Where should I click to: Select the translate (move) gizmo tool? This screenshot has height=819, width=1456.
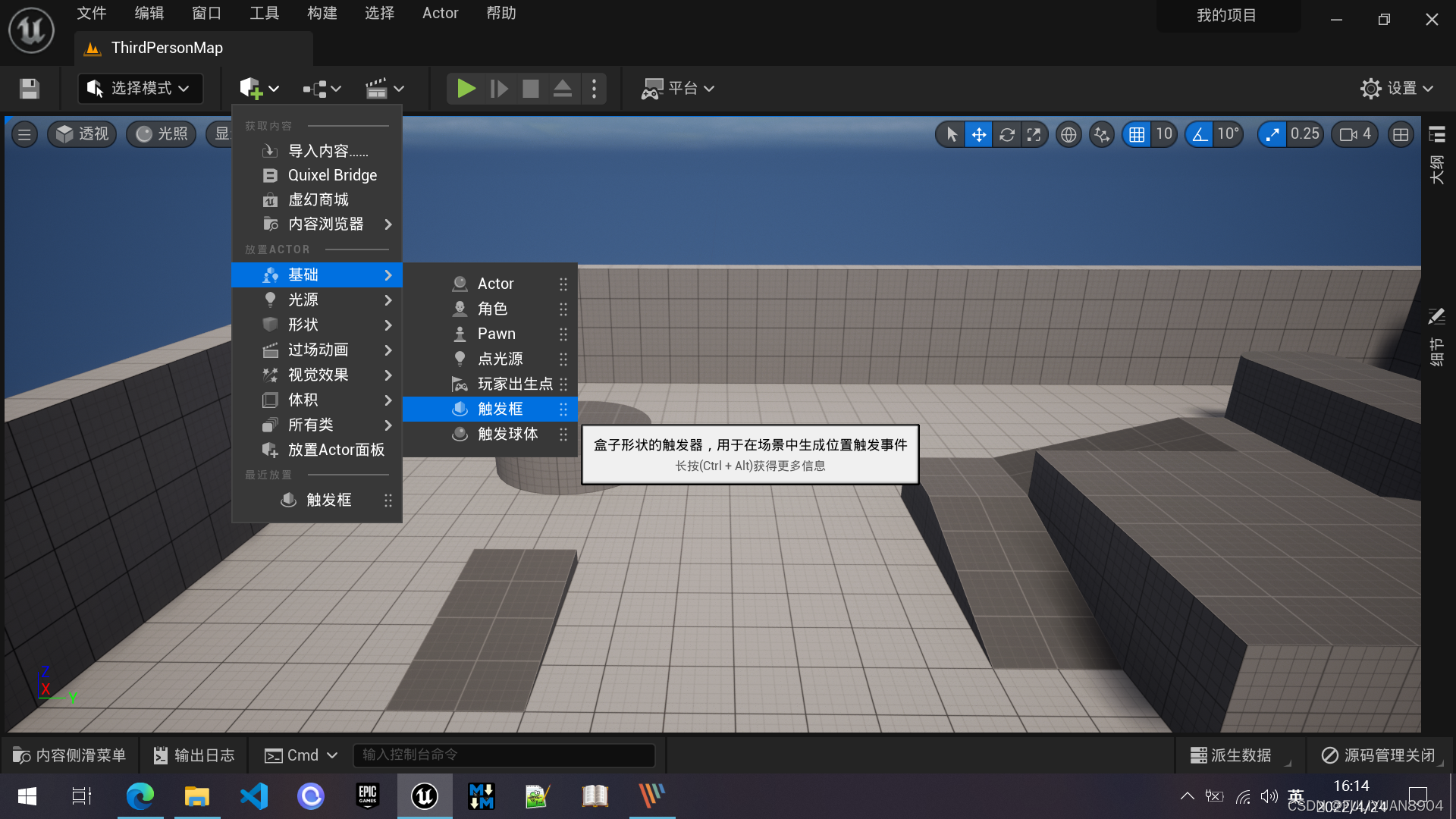(979, 135)
